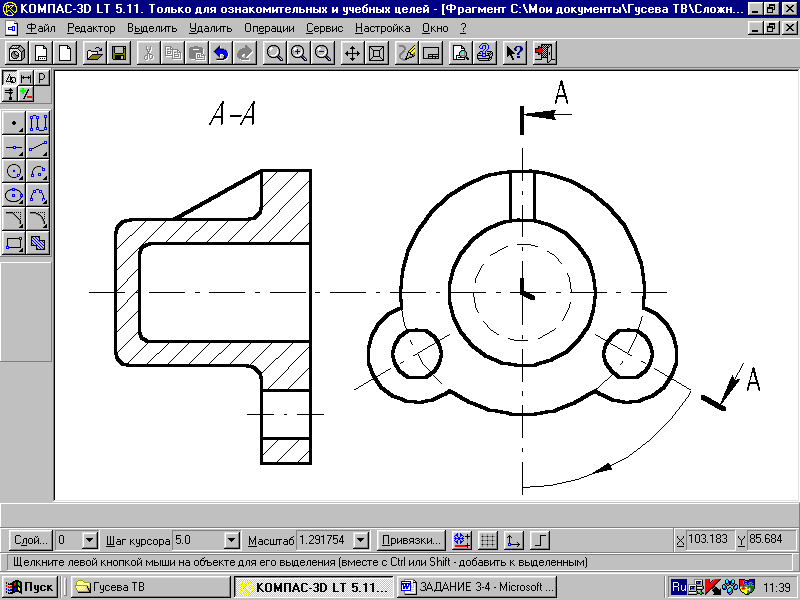Open the layer number dropdown

tap(89, 540)
